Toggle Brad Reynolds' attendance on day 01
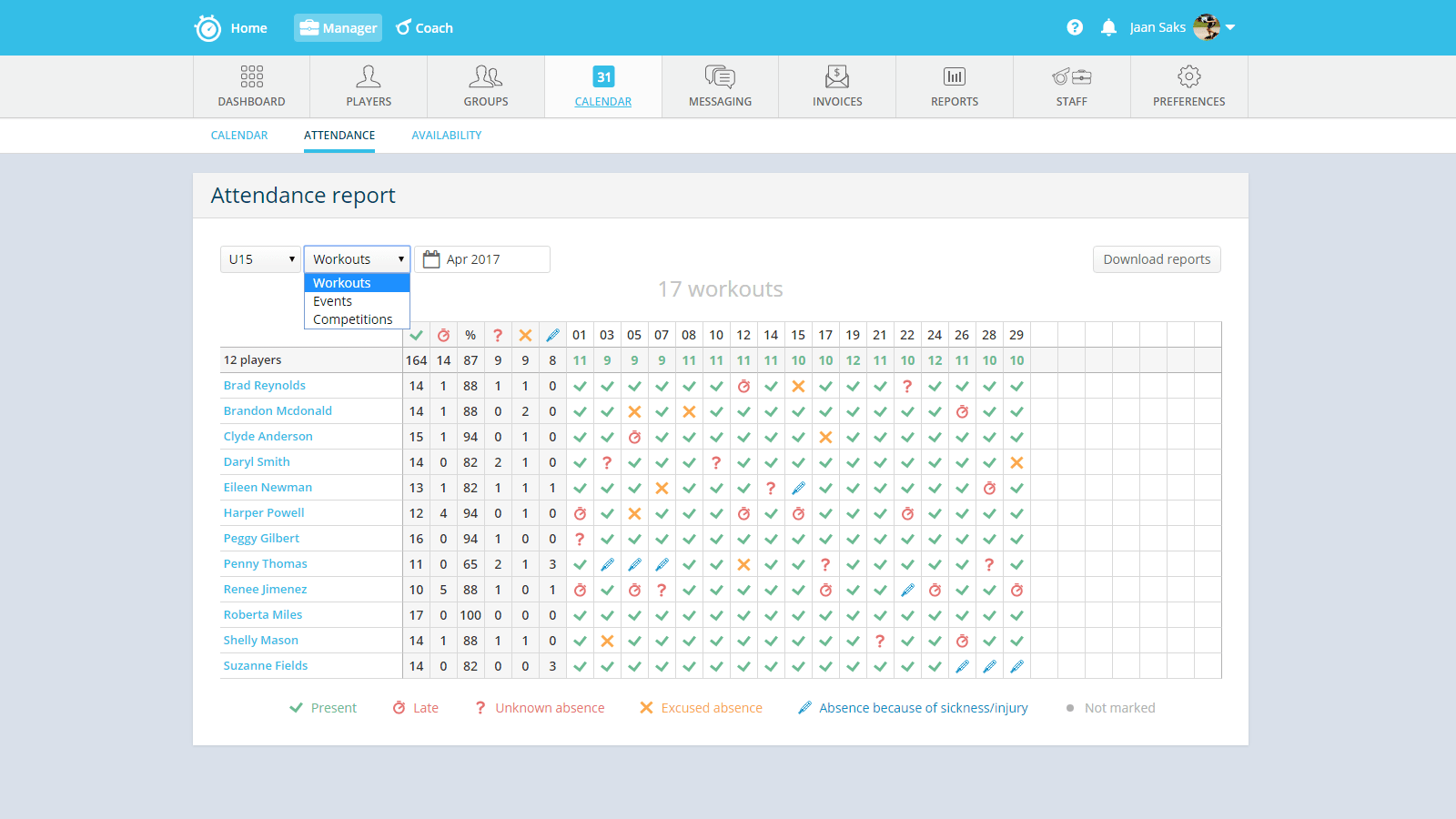Screen dimensions: 1456x819 click(x=580, y=386)
